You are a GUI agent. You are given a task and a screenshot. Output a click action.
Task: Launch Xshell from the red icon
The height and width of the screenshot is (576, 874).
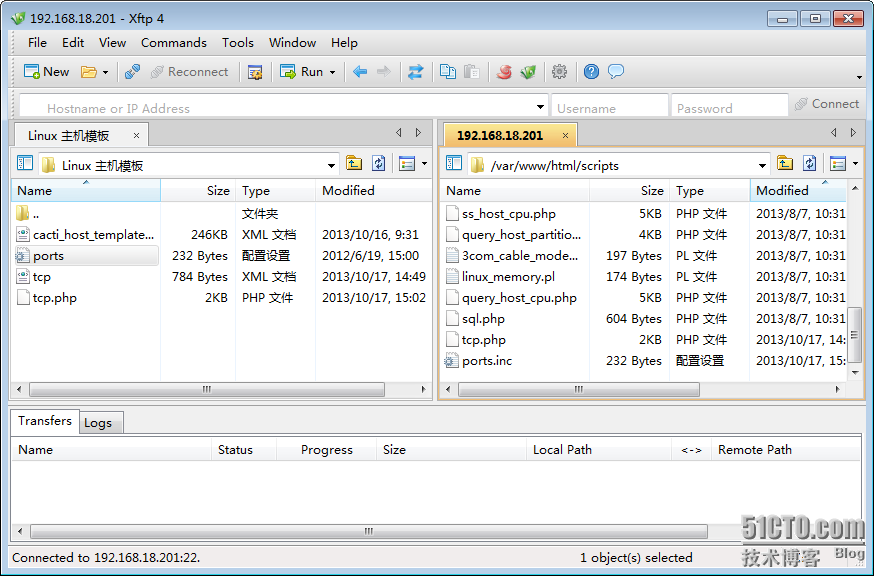(x=504, y=71)
